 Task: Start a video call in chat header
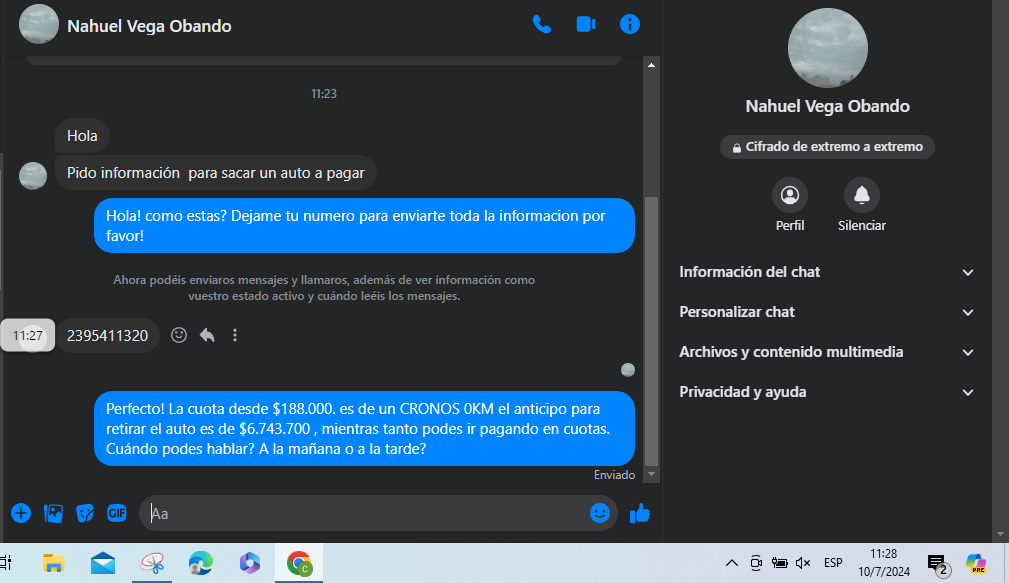(x=586, y=25)
